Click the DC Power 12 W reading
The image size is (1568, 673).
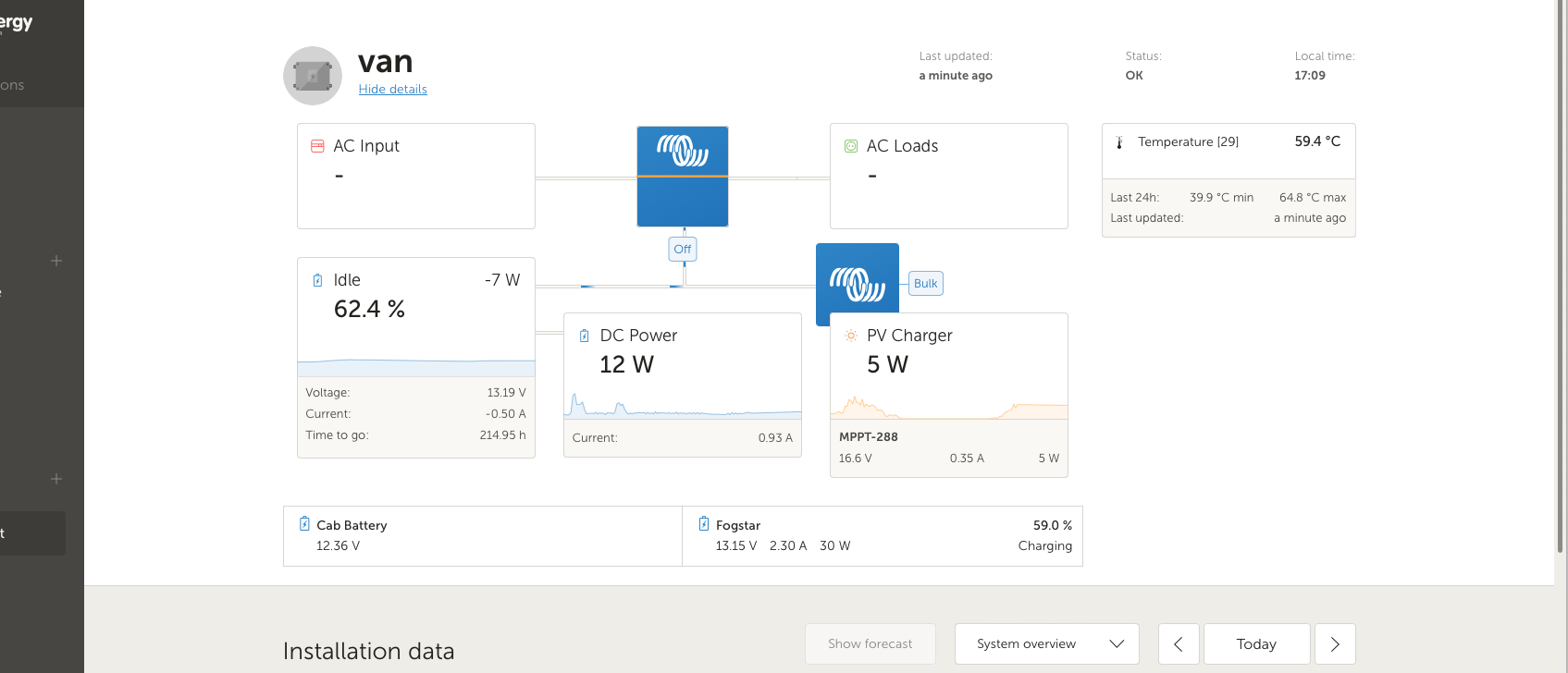[626, 365]
